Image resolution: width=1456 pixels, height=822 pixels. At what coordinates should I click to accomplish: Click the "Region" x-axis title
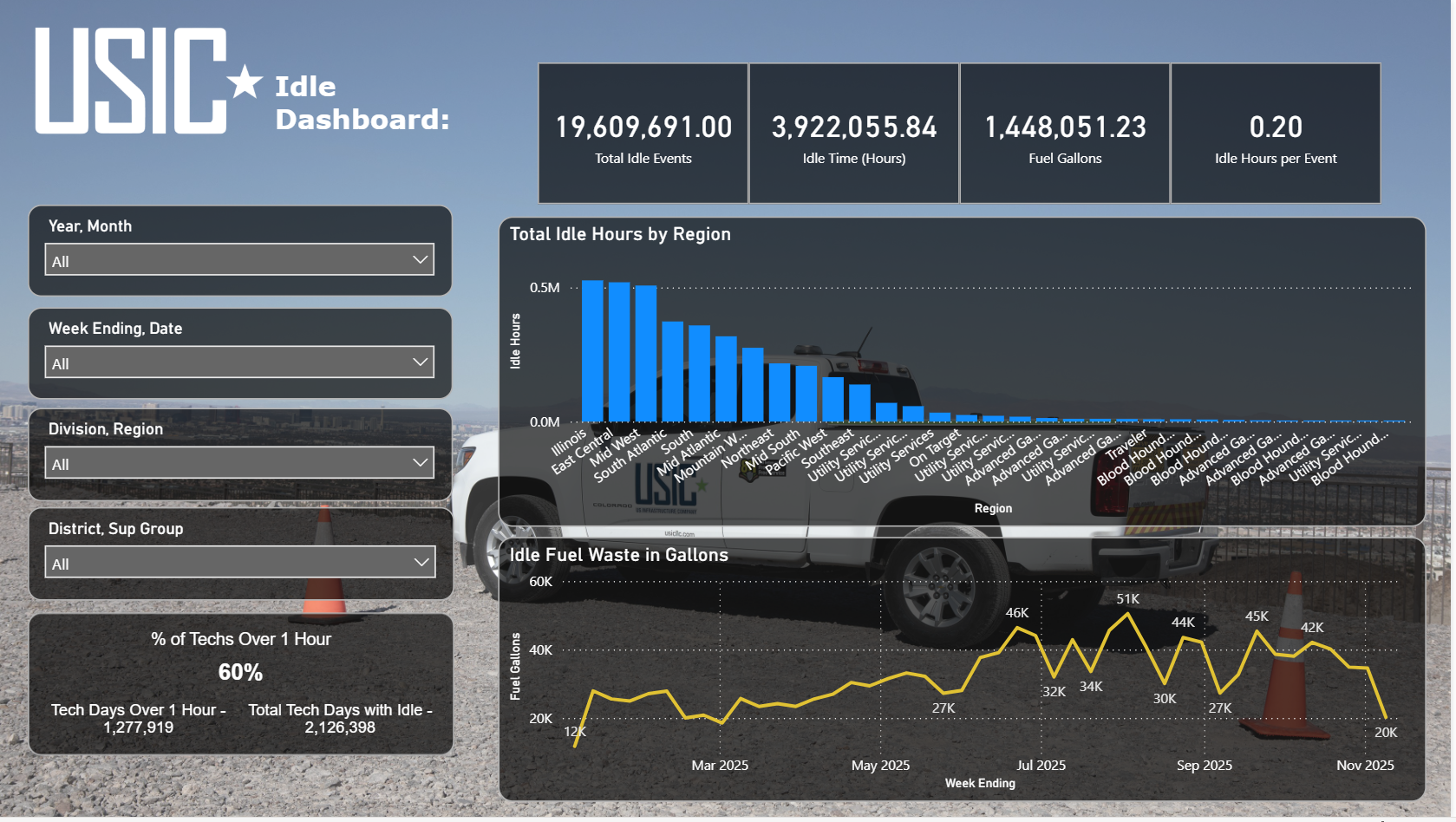click(993, 508)
